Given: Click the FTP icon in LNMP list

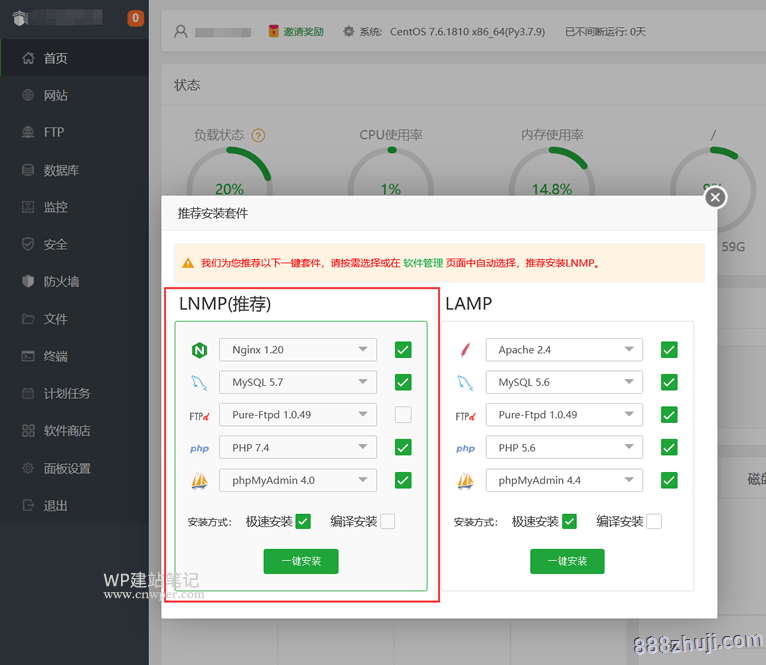Looking at the screenshot, I should (199, 416).
